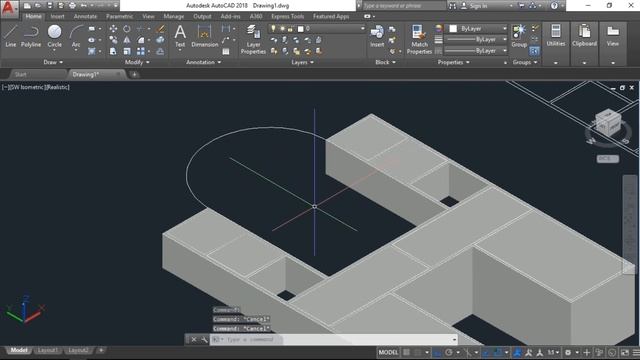Toggle MODEL space button in status bar
The width and height of the screenshot is (640, 360).
388,352
